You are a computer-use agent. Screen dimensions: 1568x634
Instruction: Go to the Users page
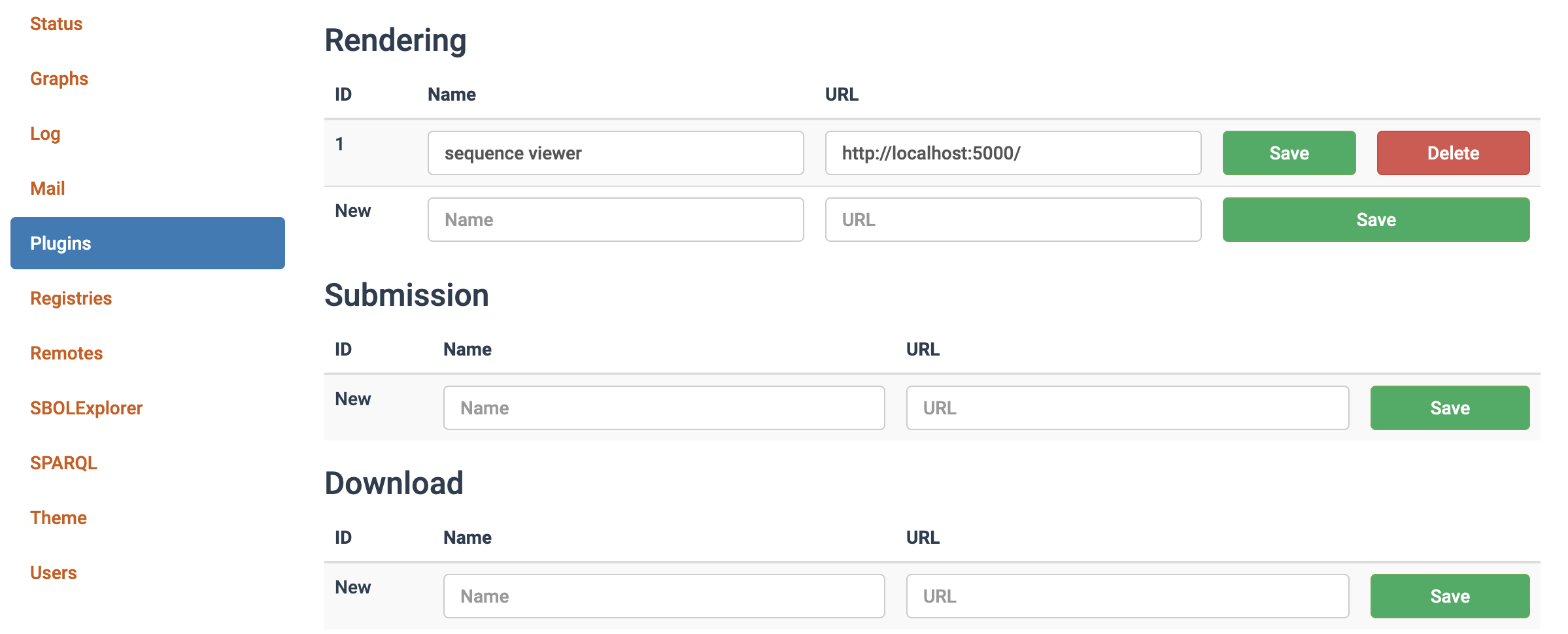pyautogui.click(x=54, y=573)
